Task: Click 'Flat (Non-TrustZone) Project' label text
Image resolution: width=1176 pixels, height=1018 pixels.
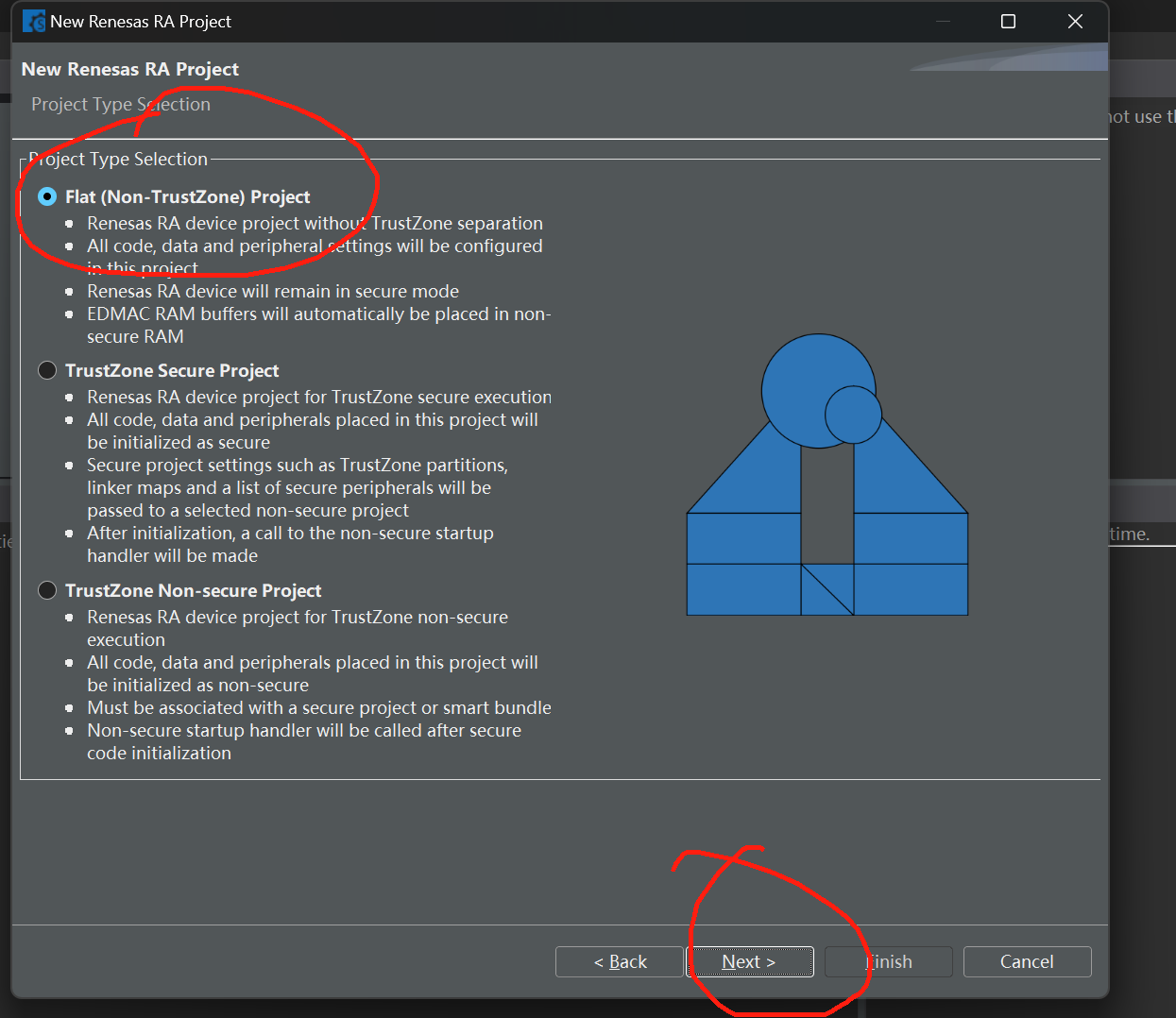Action: [x=188, y=196]
